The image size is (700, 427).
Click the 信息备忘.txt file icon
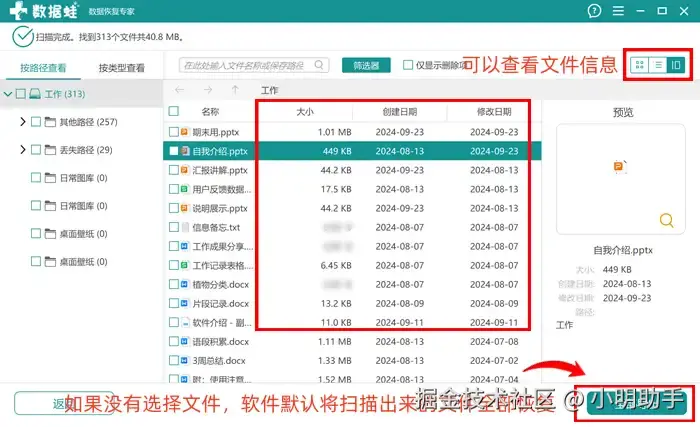pyautogui.click(x=185, y=227)
